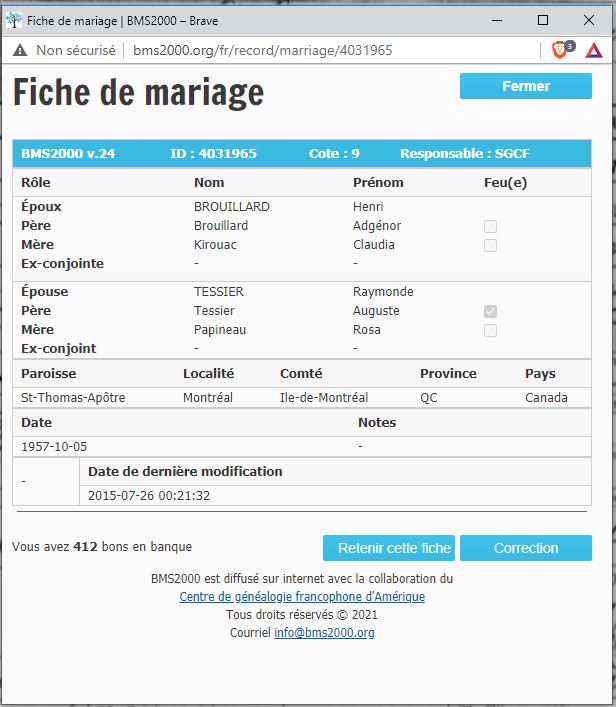The width and height of the screenshot is (616, 707).
Task: Click the Brave Shields lion icon
Action: click(x=560, y=50)
